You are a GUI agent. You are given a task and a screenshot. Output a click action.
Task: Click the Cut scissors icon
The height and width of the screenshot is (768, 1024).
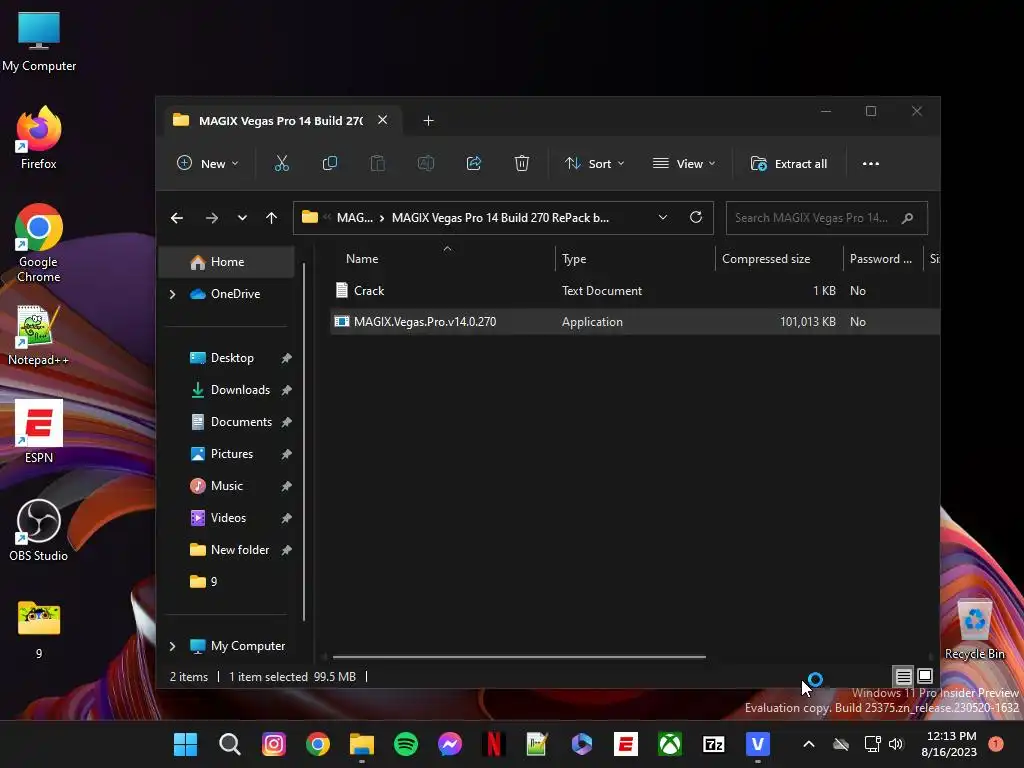coord(281,163)
